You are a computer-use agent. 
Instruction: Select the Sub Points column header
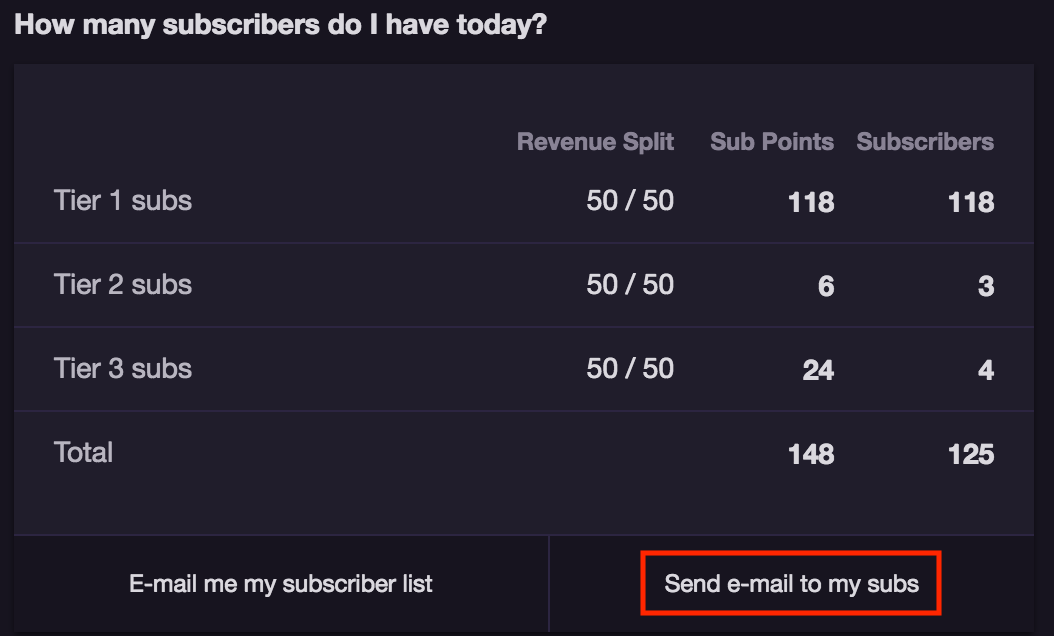pos(772,142)
